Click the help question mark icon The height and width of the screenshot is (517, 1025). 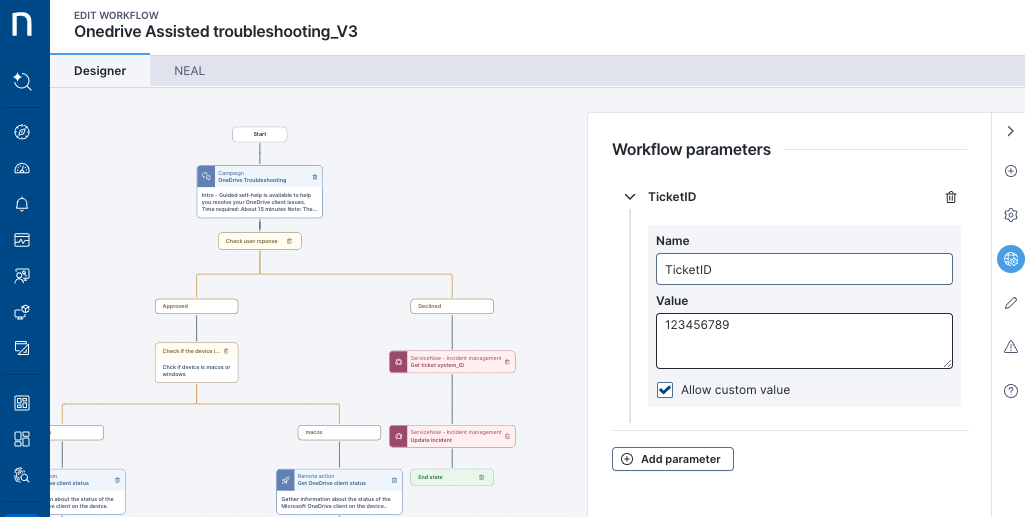[x=1010, y=391]
